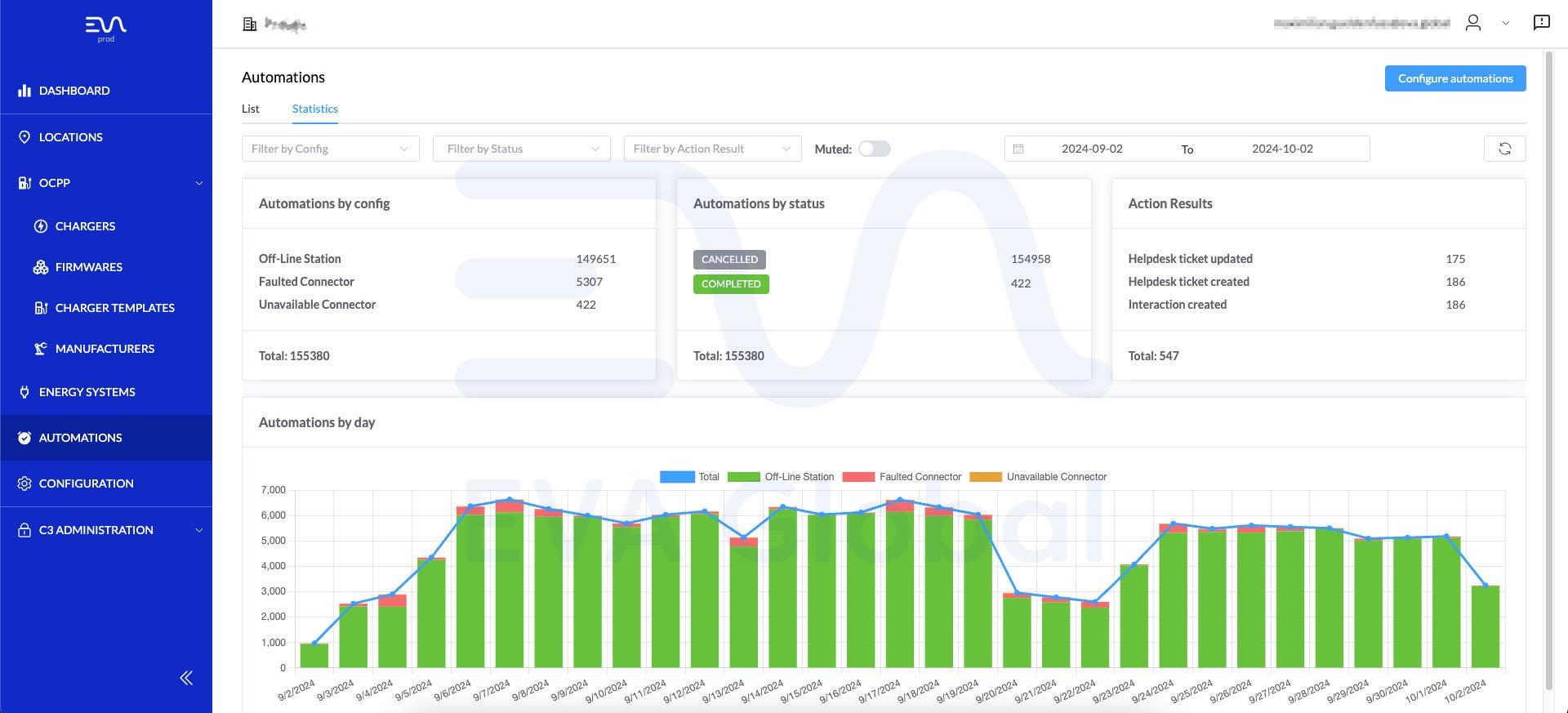Expand the Filter by Action Result dropdown
The image size is (1568, 713).
(712, 149)
